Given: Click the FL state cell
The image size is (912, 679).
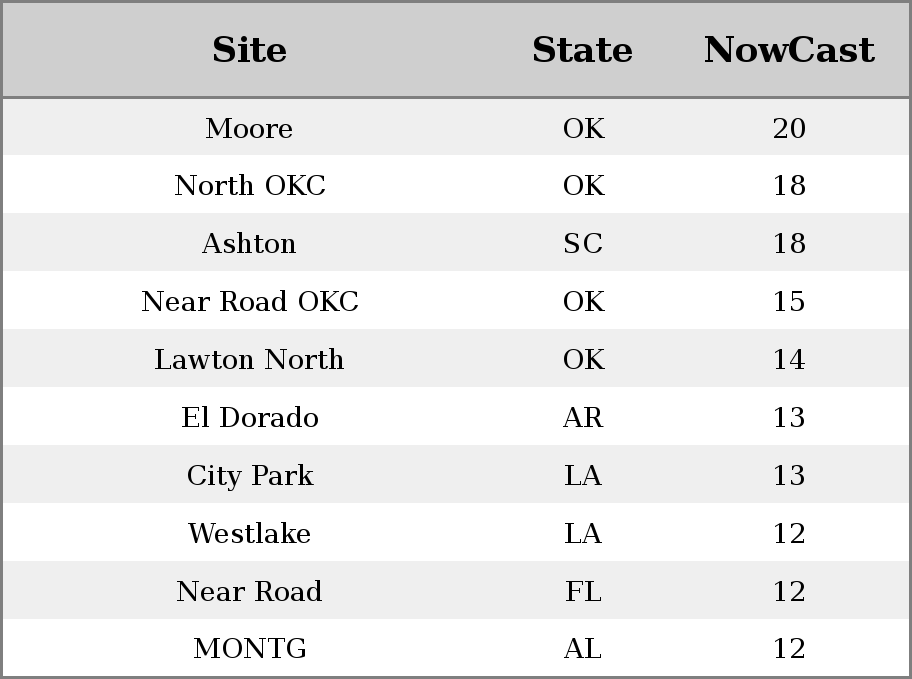Looking at the screenshot, I should (583, 592).
